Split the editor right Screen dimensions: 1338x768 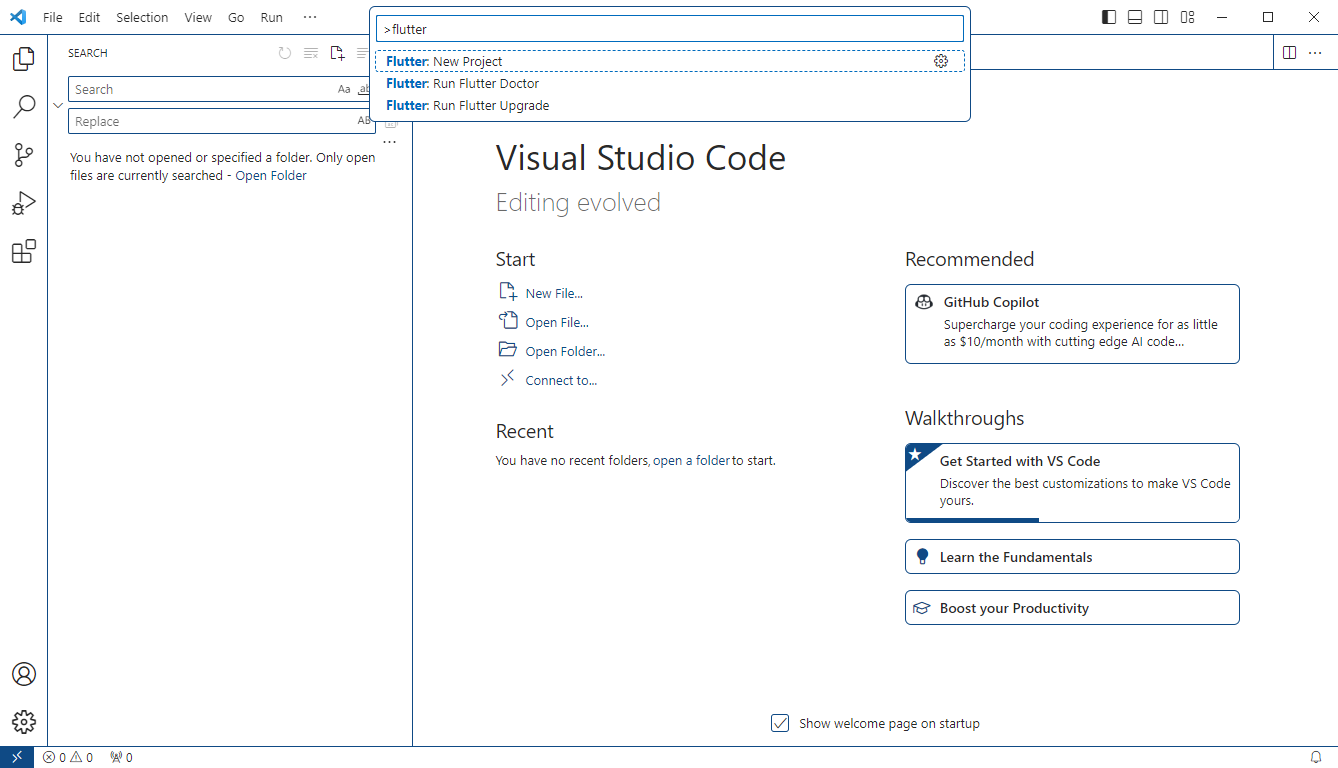[1289, 53]
